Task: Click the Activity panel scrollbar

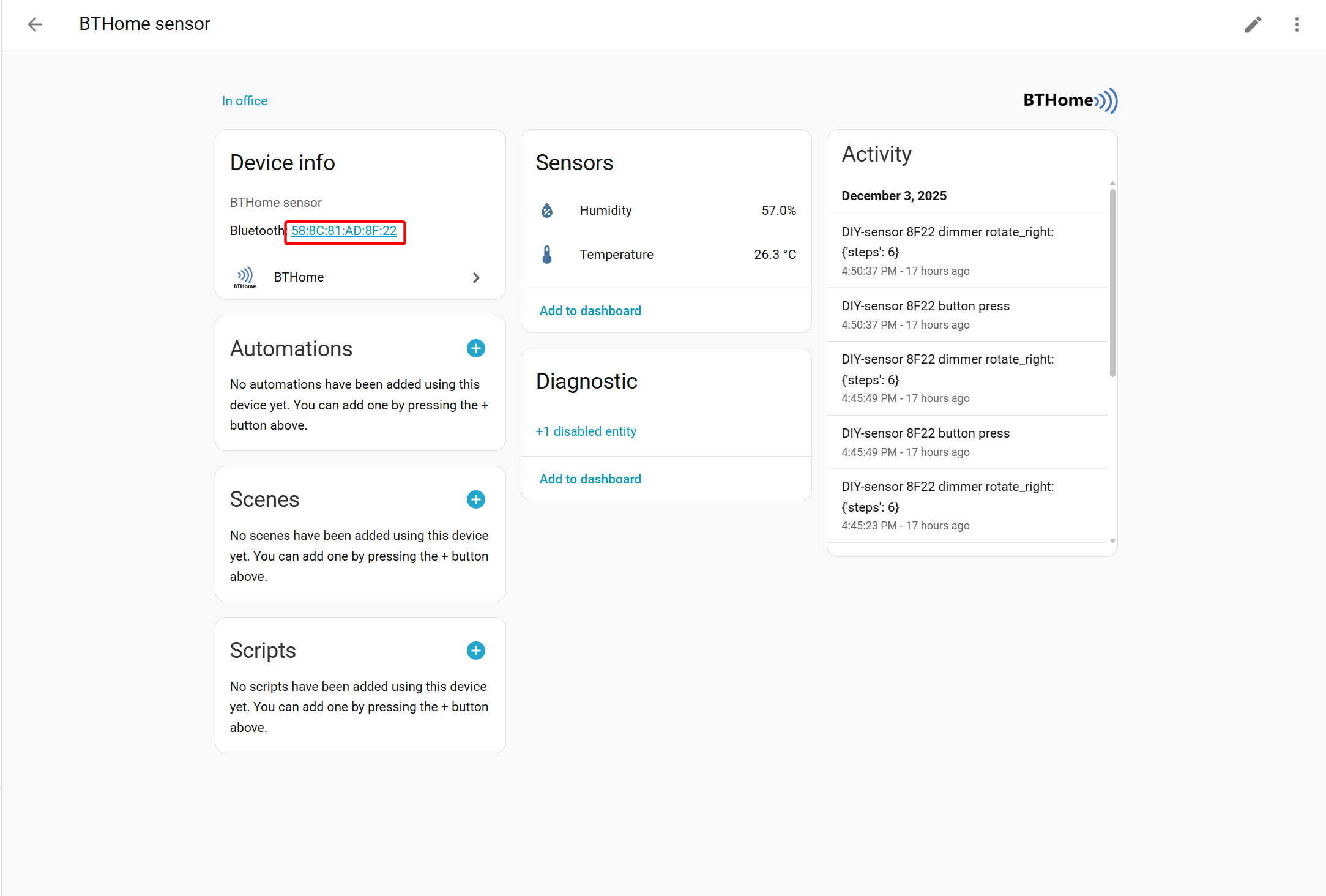Action: [1112, 282]
